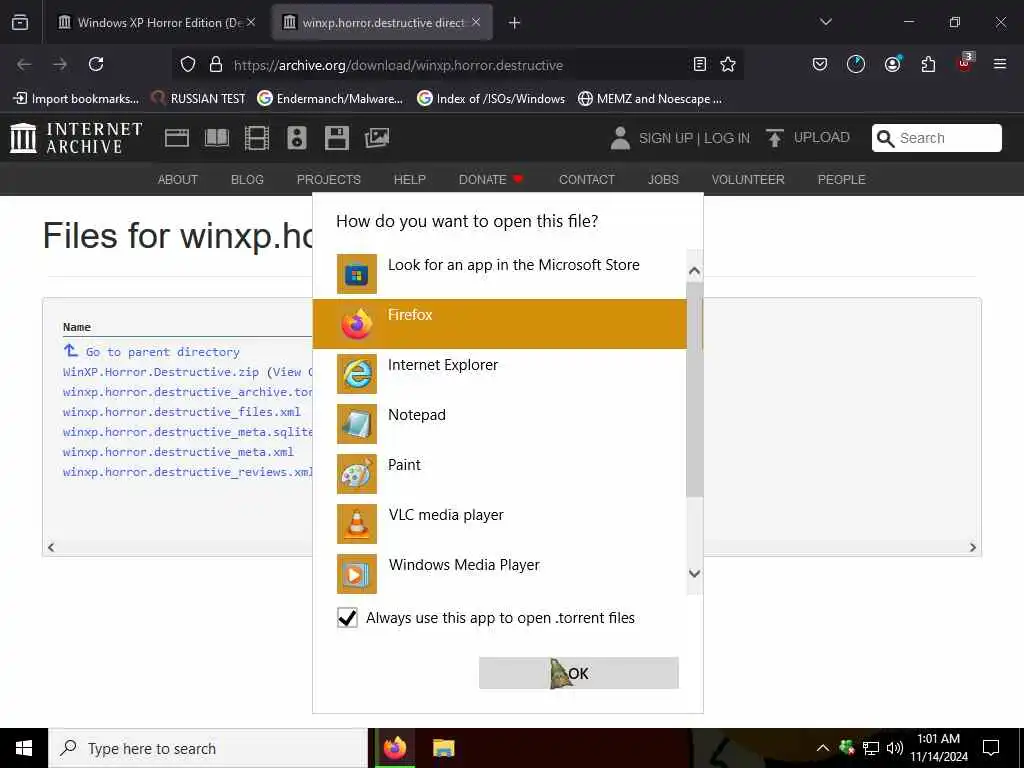Screen dimensions: 1024x768
Task: Open the PEOPLE menu item
Action: (x=841, y=180)
